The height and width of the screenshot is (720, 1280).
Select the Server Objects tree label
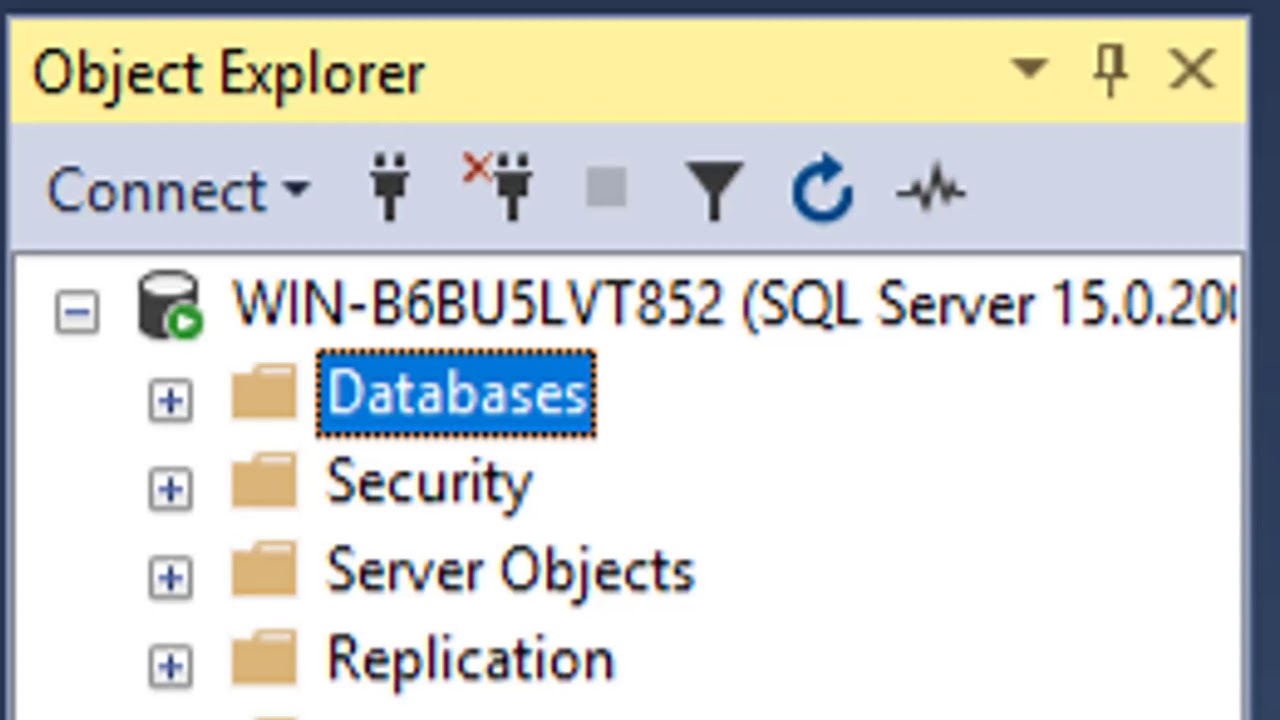(x=511, y=571)
